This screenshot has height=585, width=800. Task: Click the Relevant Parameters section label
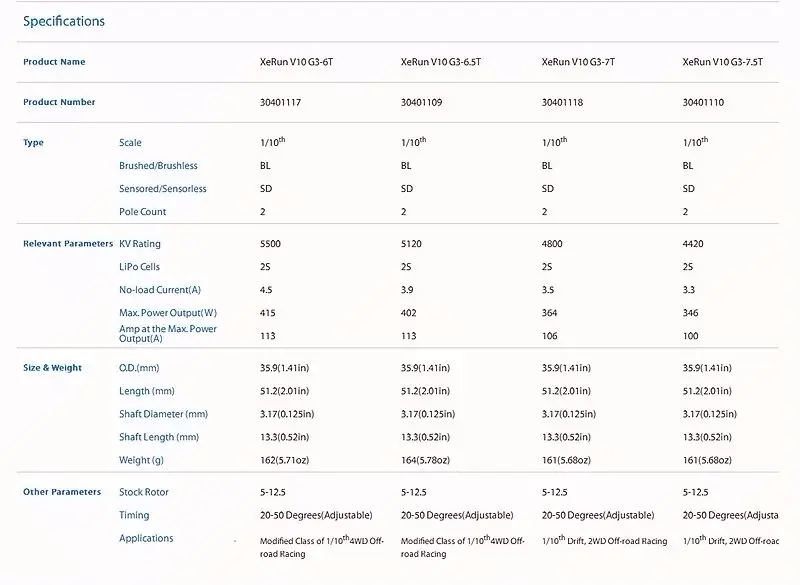68,244
